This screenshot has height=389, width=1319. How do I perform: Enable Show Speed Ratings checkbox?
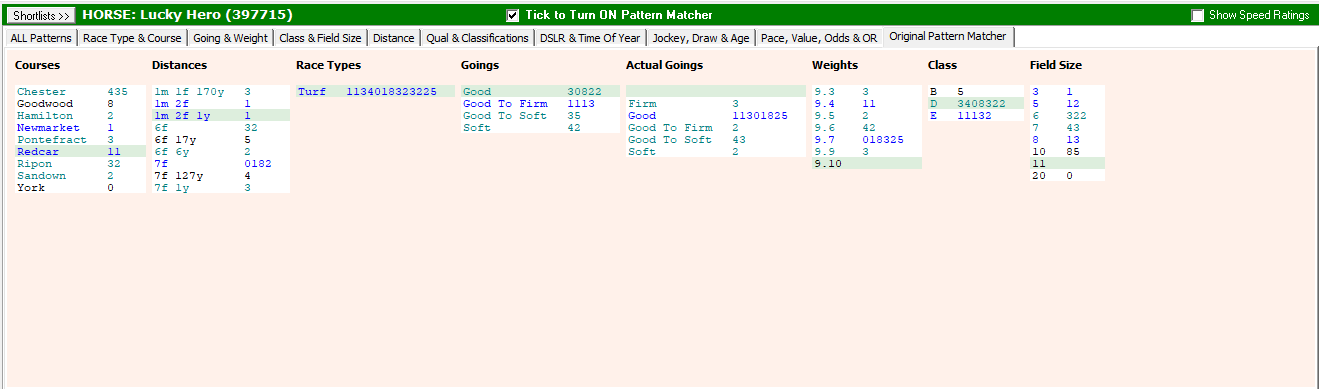[x=1198, y=15]
